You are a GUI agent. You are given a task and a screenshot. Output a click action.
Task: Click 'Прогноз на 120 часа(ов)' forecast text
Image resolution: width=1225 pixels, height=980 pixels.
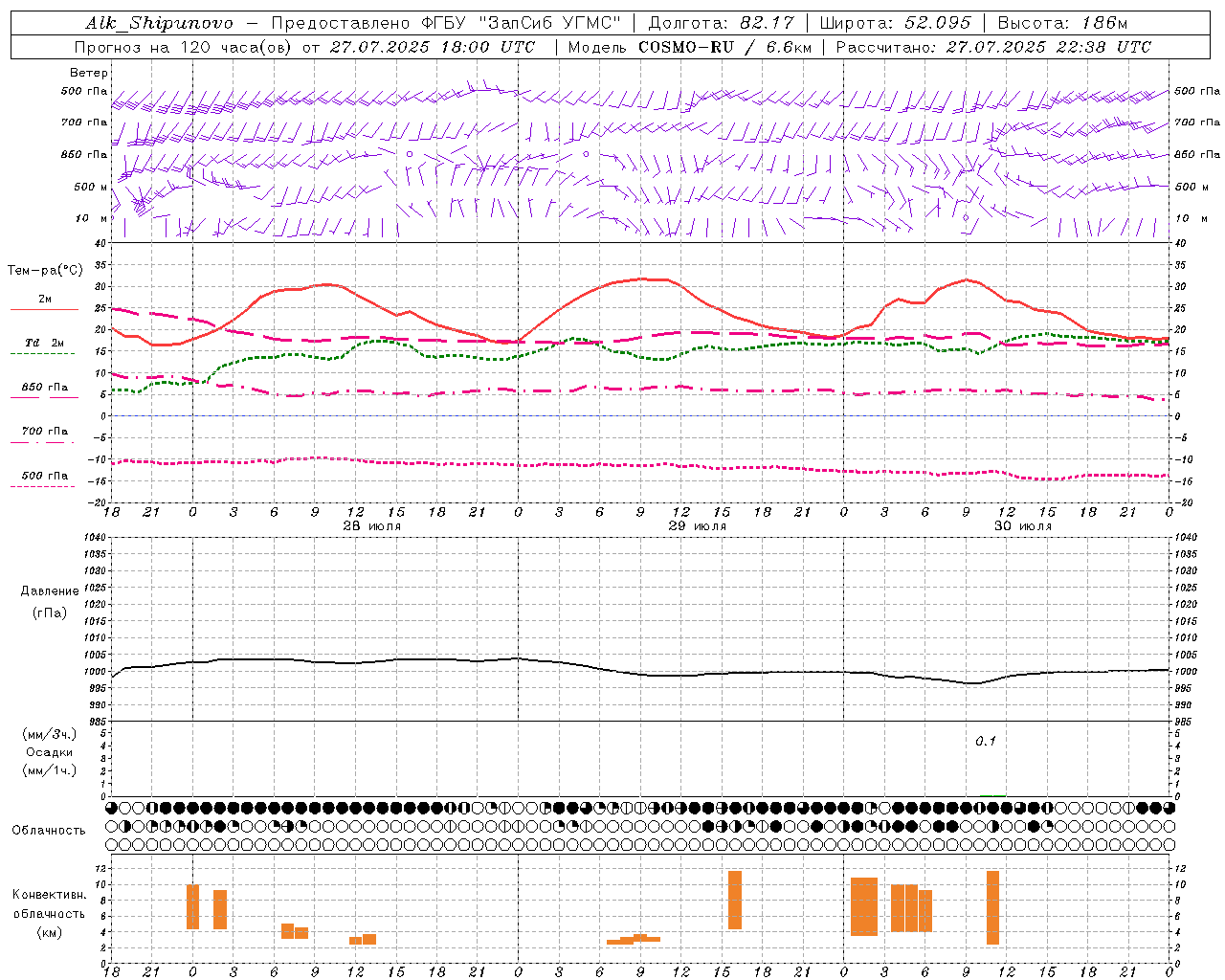click(185, 47)
